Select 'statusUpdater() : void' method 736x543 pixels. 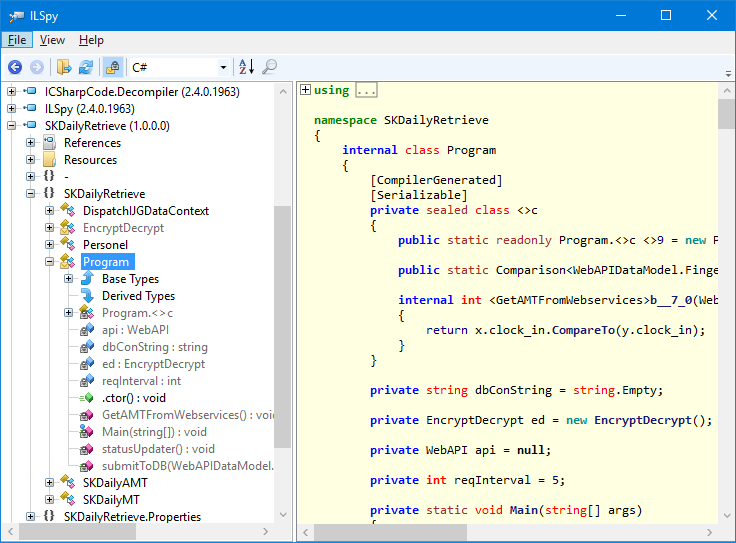coord(158,449)
